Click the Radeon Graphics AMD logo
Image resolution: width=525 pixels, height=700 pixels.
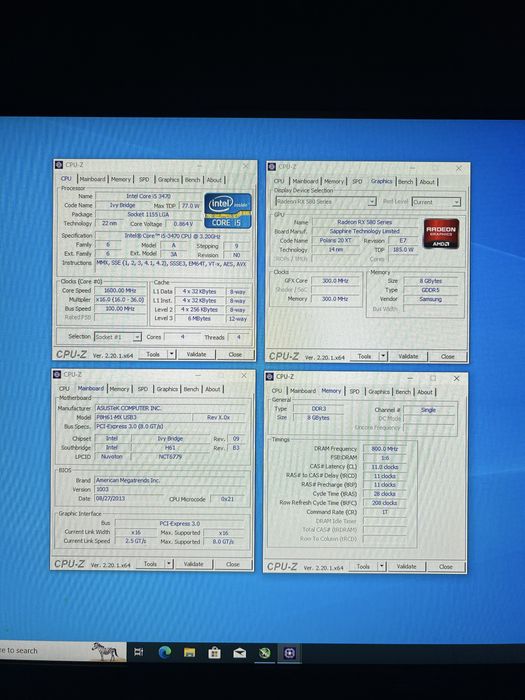click(x=441, y=233)
